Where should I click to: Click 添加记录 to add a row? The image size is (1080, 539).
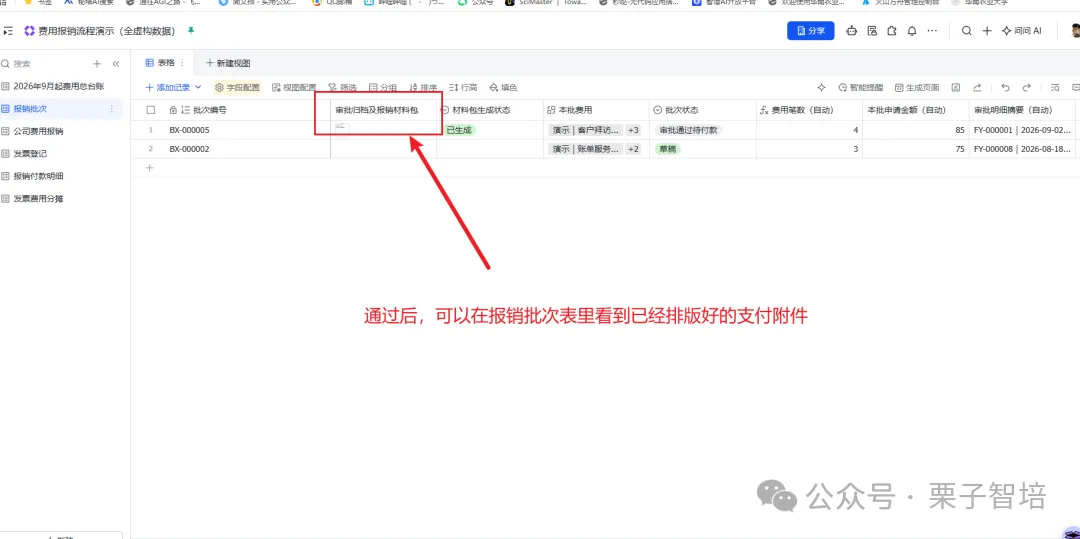tap(167, 87)
